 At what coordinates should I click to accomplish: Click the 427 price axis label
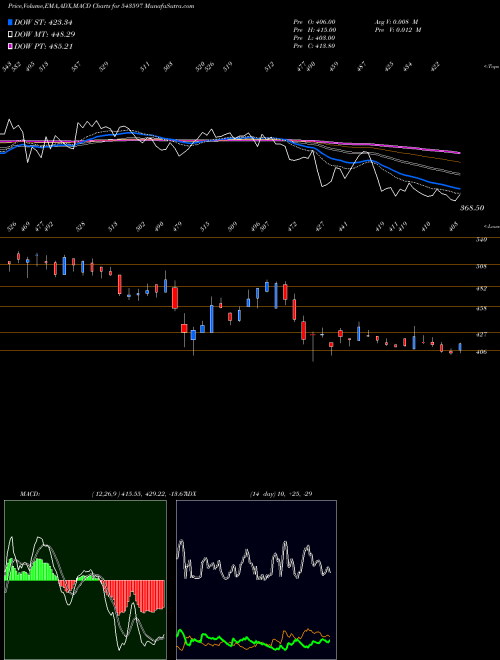pyautogui.click(x=481, y=335)
